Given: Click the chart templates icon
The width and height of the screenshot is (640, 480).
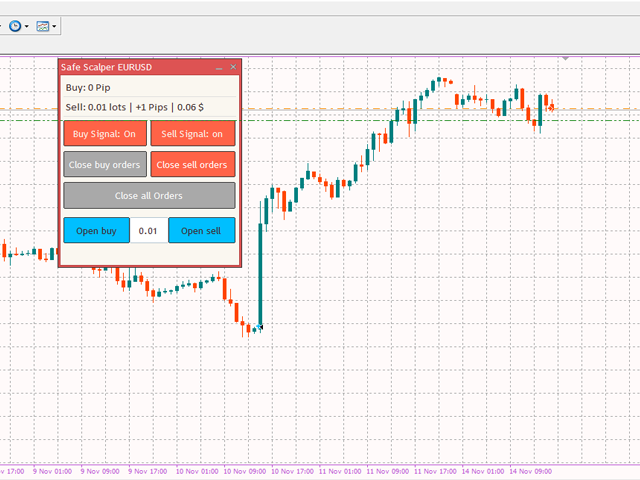Looking at the screenshot, I should tap(43, 26).
